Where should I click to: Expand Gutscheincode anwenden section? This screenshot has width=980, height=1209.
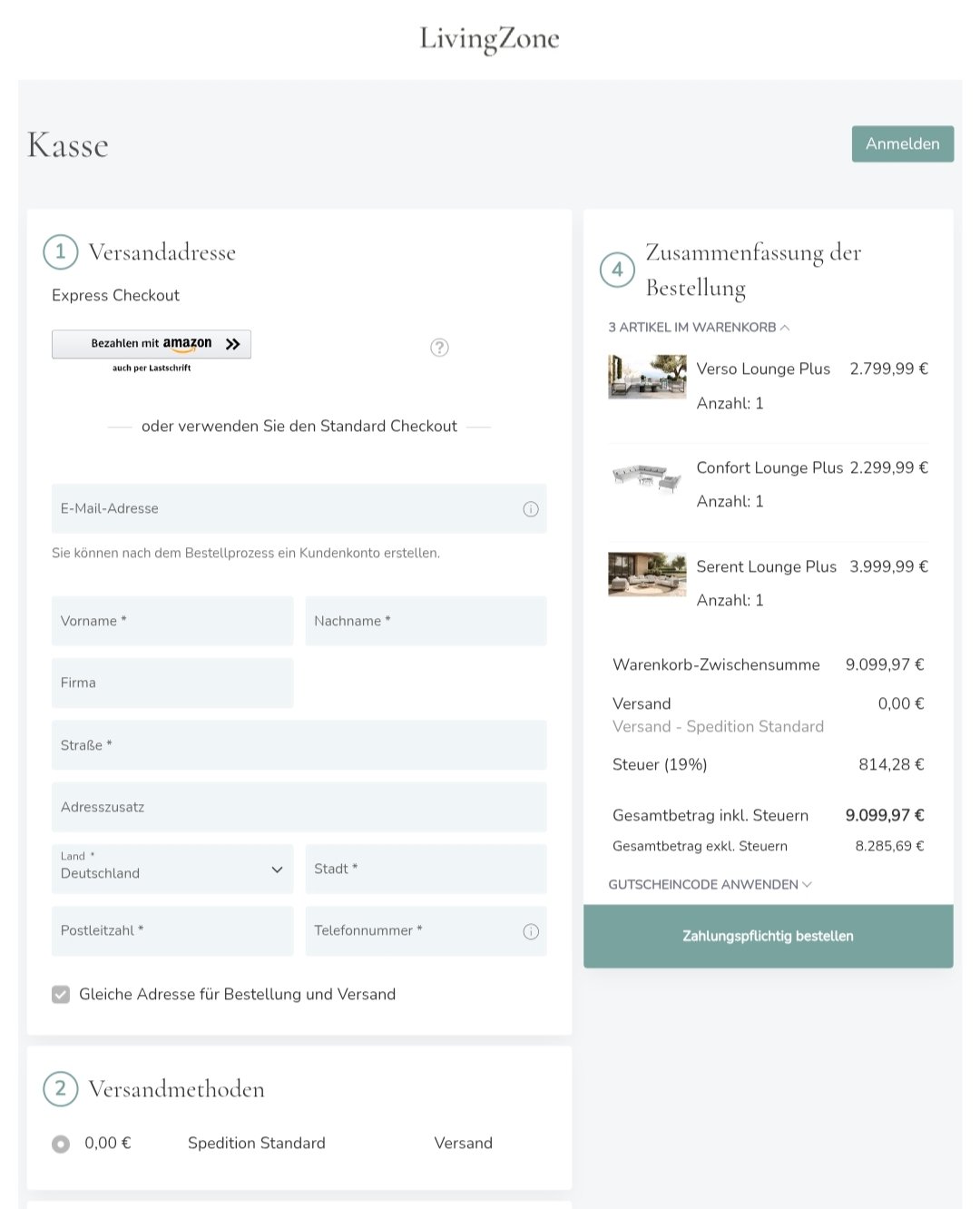[710, 885]
